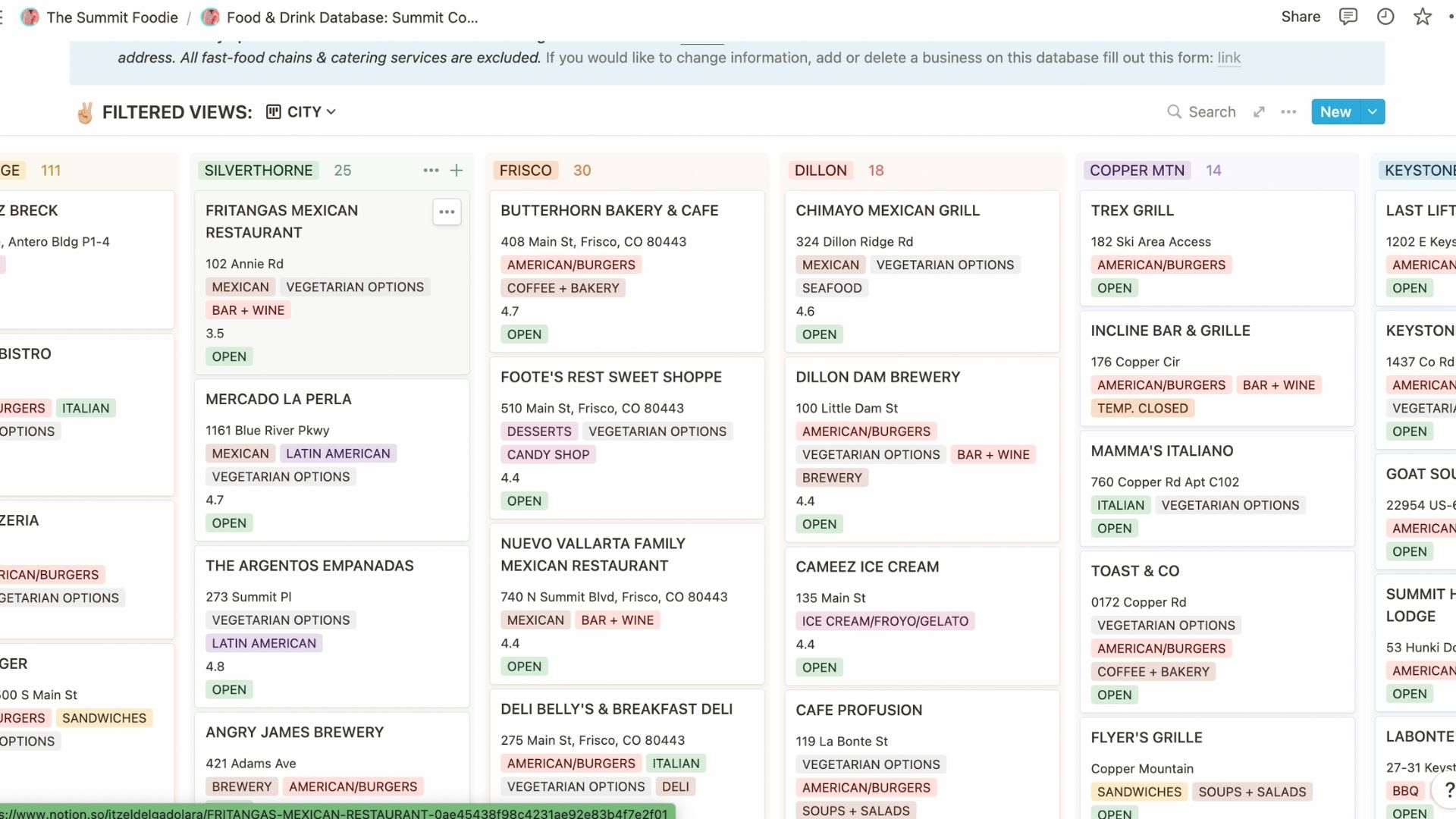Select the COPPER MTN group label
This screenshot has width=1456, height=819.
click(x=1137, y=171)
